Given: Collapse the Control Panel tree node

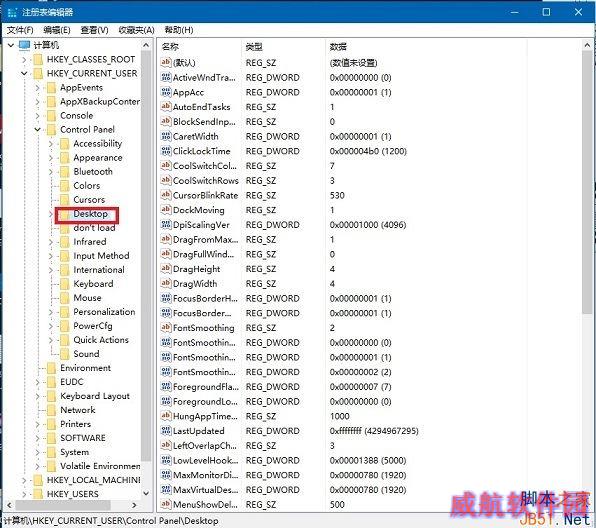Looking at the screenshot, I should (x=37, y=130).
